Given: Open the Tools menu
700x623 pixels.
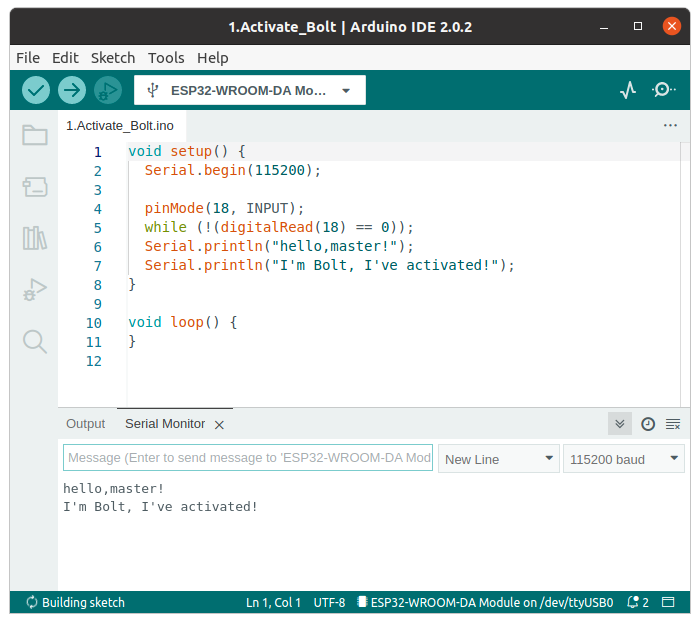Looking at the screenshot, I should [x=166, y=58].
